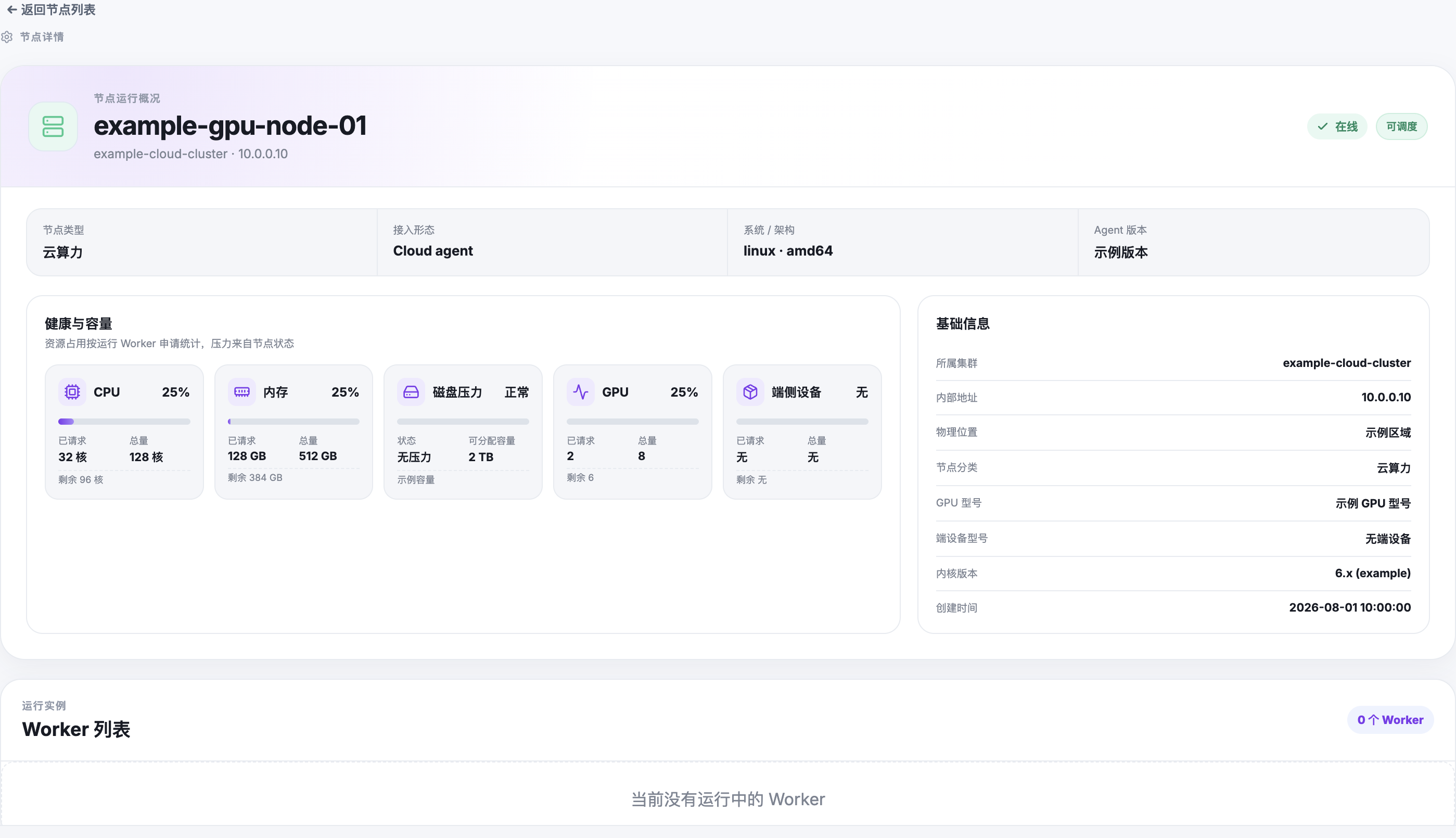Click the Worker 列表 heading
Screen dimensions: 1456x838
(76, 730)
